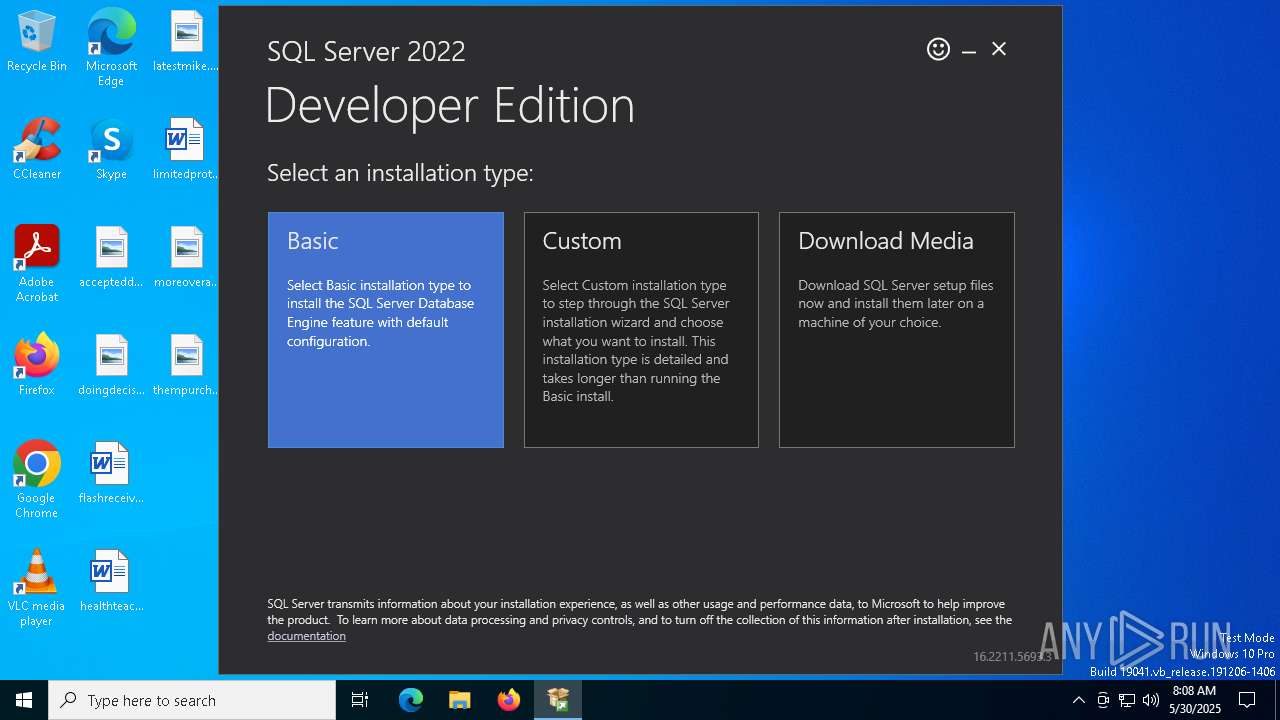Image resolution: width=1280 pixels, height=720 pixels.
Task: Open File Explorer from the taskbar
Action: [459, 700]
